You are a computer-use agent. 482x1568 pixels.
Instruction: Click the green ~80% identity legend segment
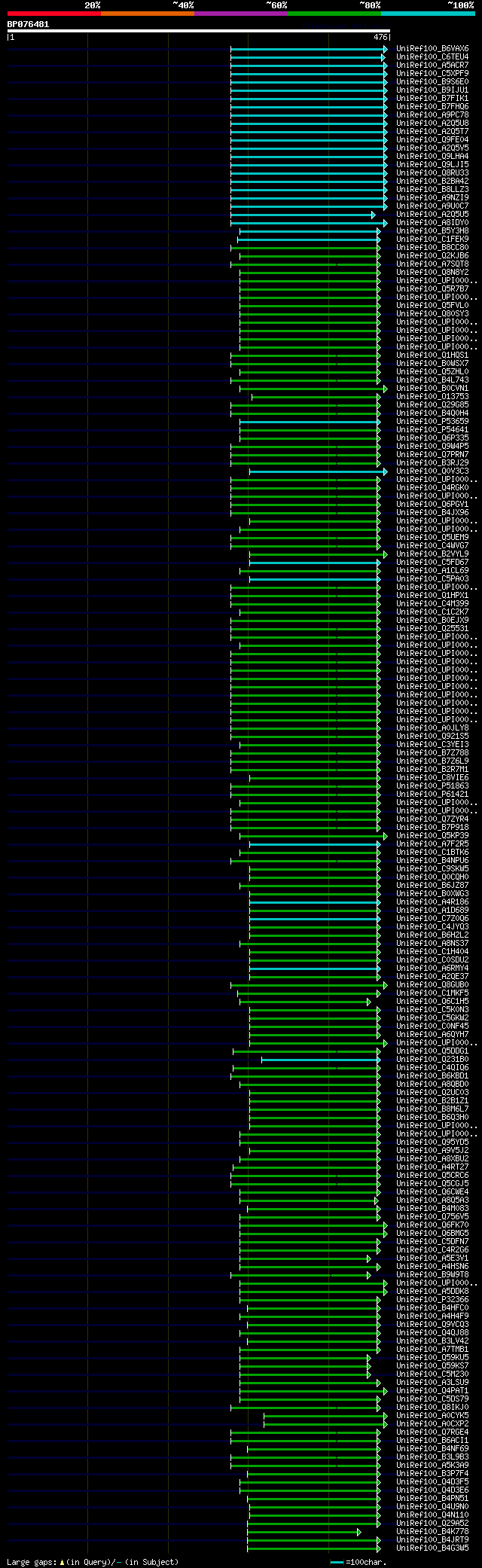pos(334,14)
